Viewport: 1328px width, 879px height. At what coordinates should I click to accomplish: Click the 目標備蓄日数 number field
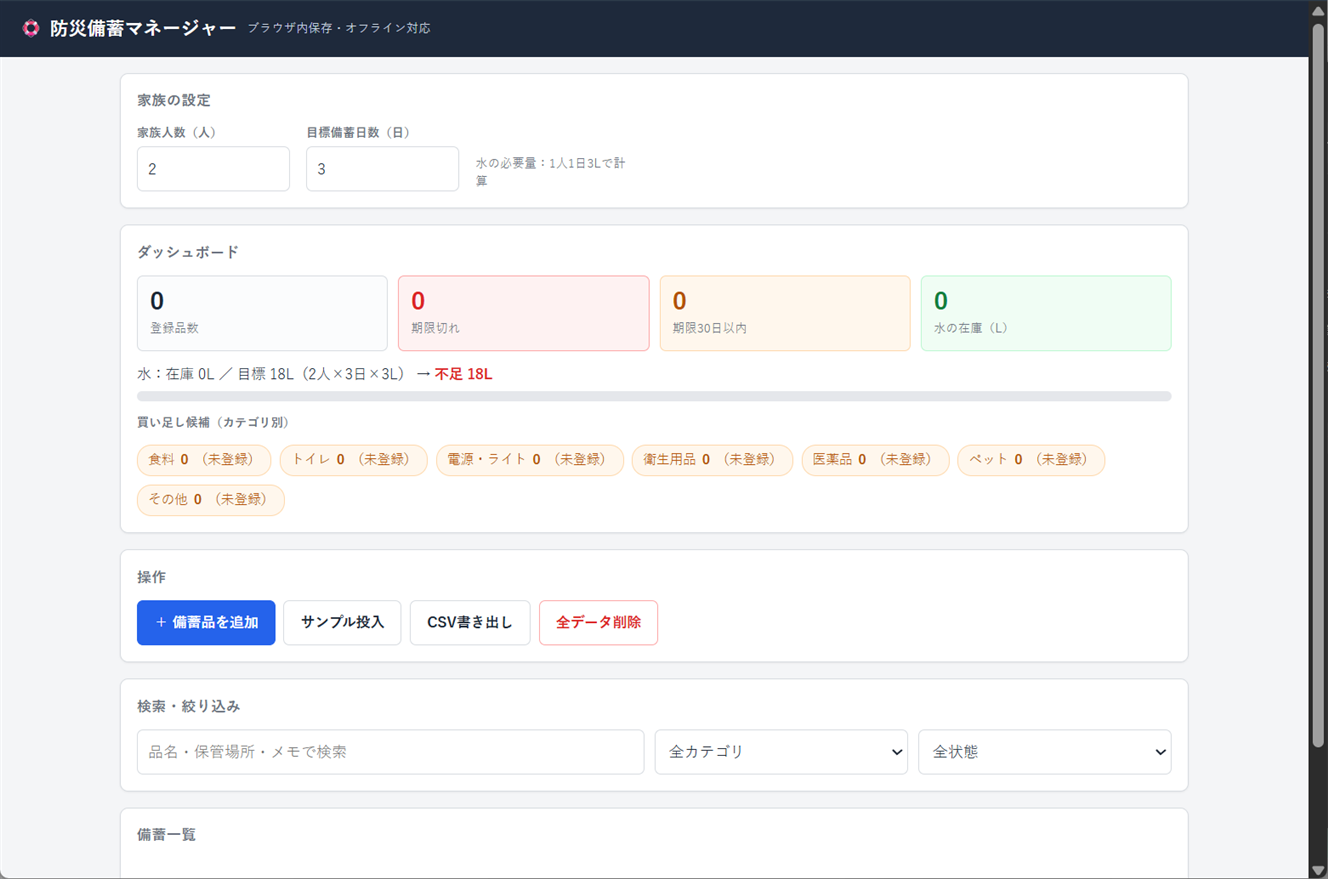pos(382,169)
